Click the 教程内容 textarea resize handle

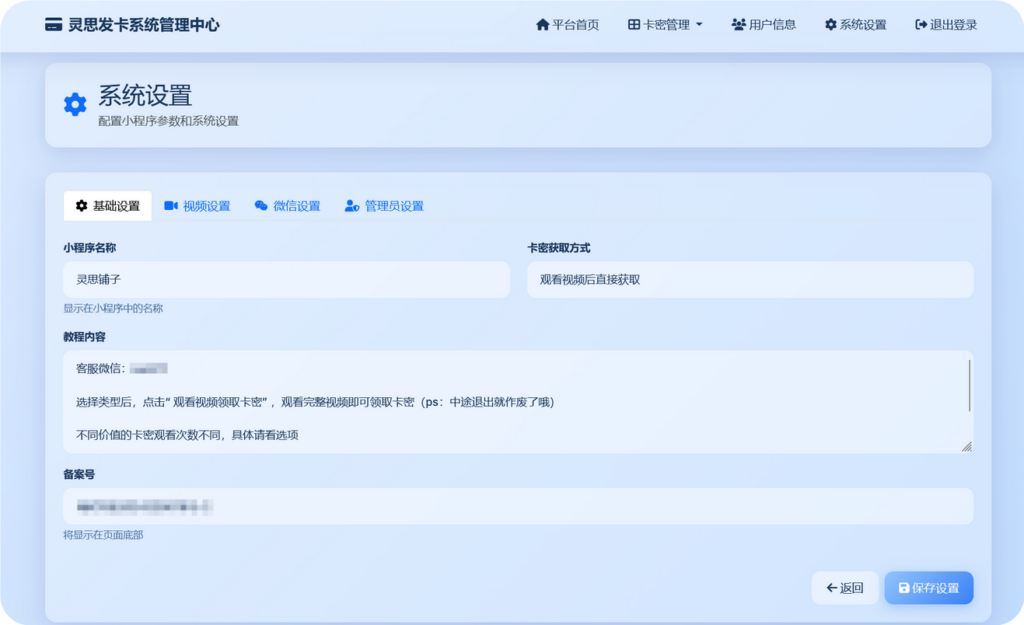pyautogui.click(x=966, y=447)
